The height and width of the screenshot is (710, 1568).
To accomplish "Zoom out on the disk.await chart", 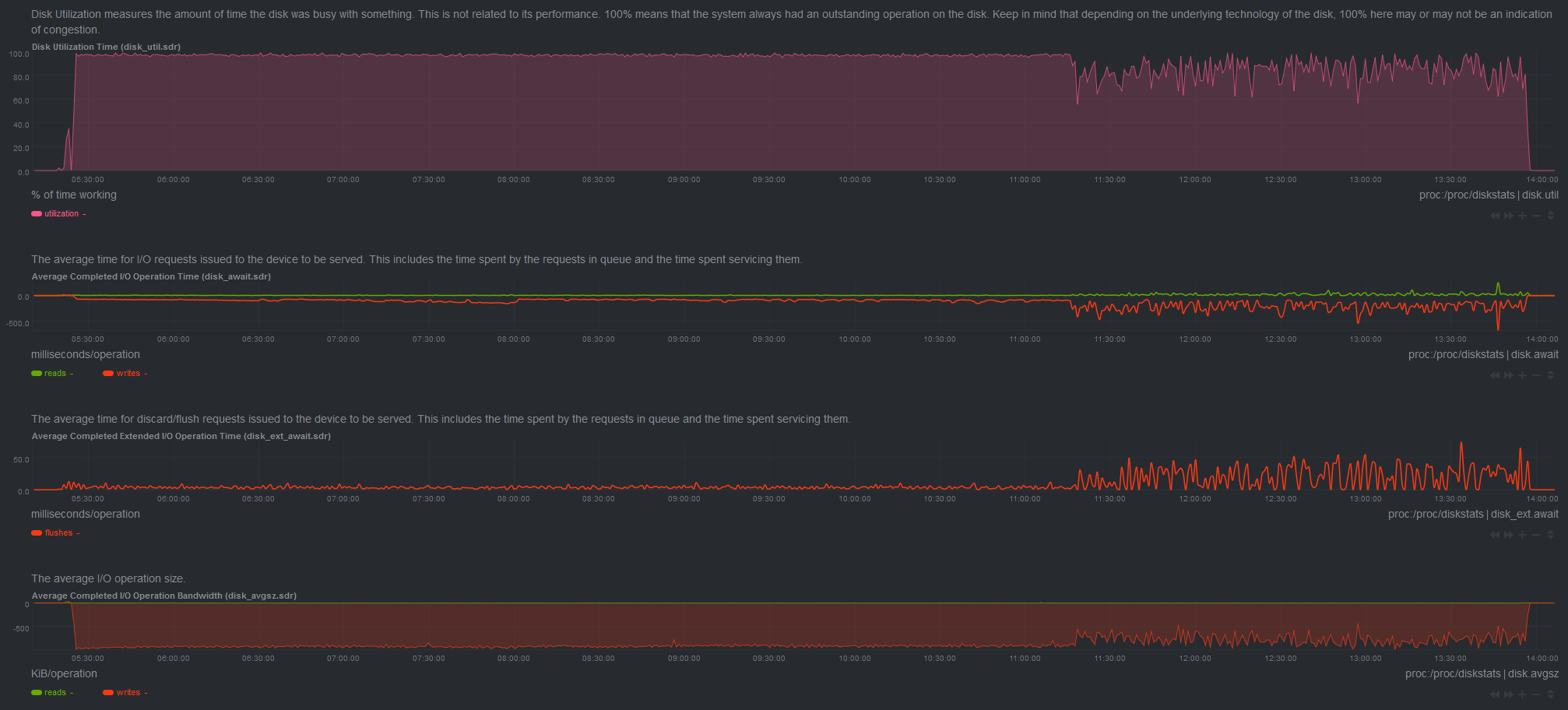I will (1536, 375).
